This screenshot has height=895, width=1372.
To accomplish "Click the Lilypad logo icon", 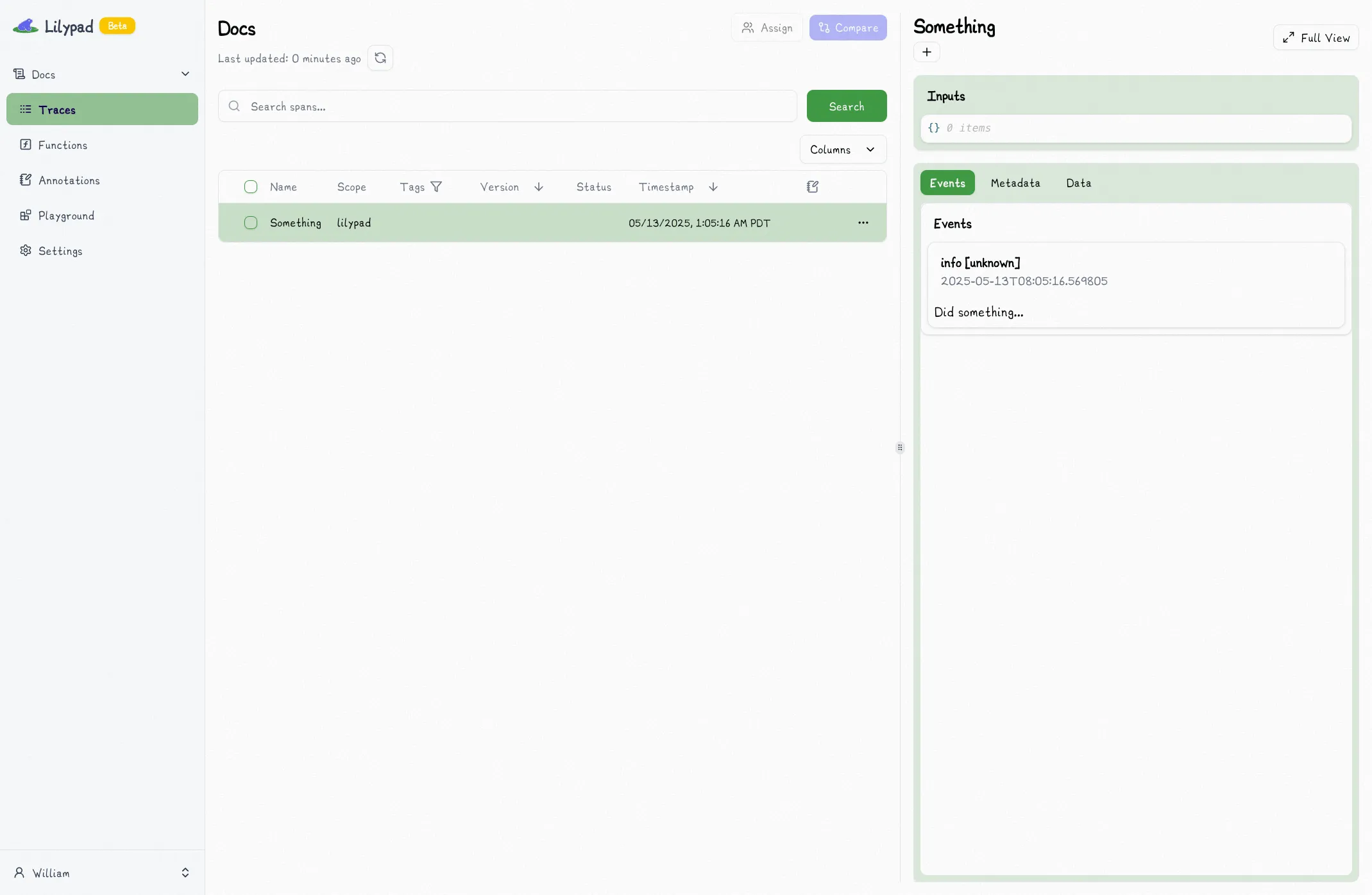I will click(x=26, y=26).
